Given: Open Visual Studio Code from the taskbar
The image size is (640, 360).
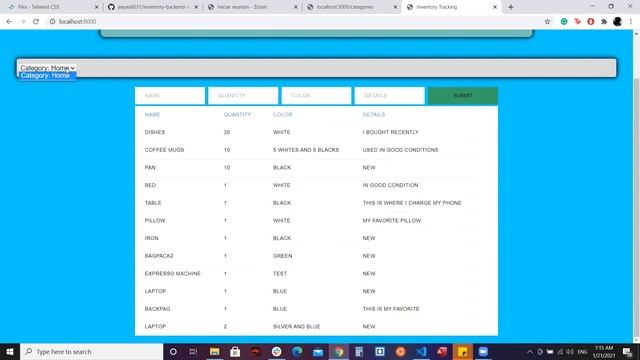Looking at the screenshot, I should (421, 351).
